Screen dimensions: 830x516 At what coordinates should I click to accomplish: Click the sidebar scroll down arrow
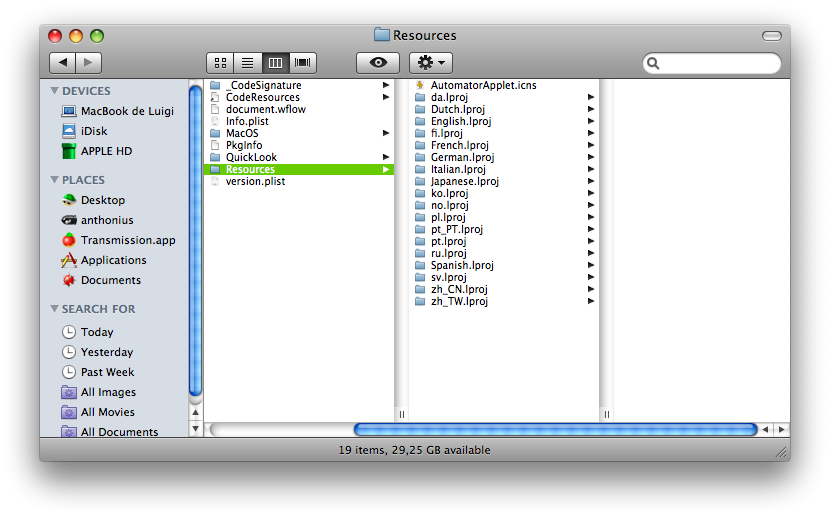[195, 429]
